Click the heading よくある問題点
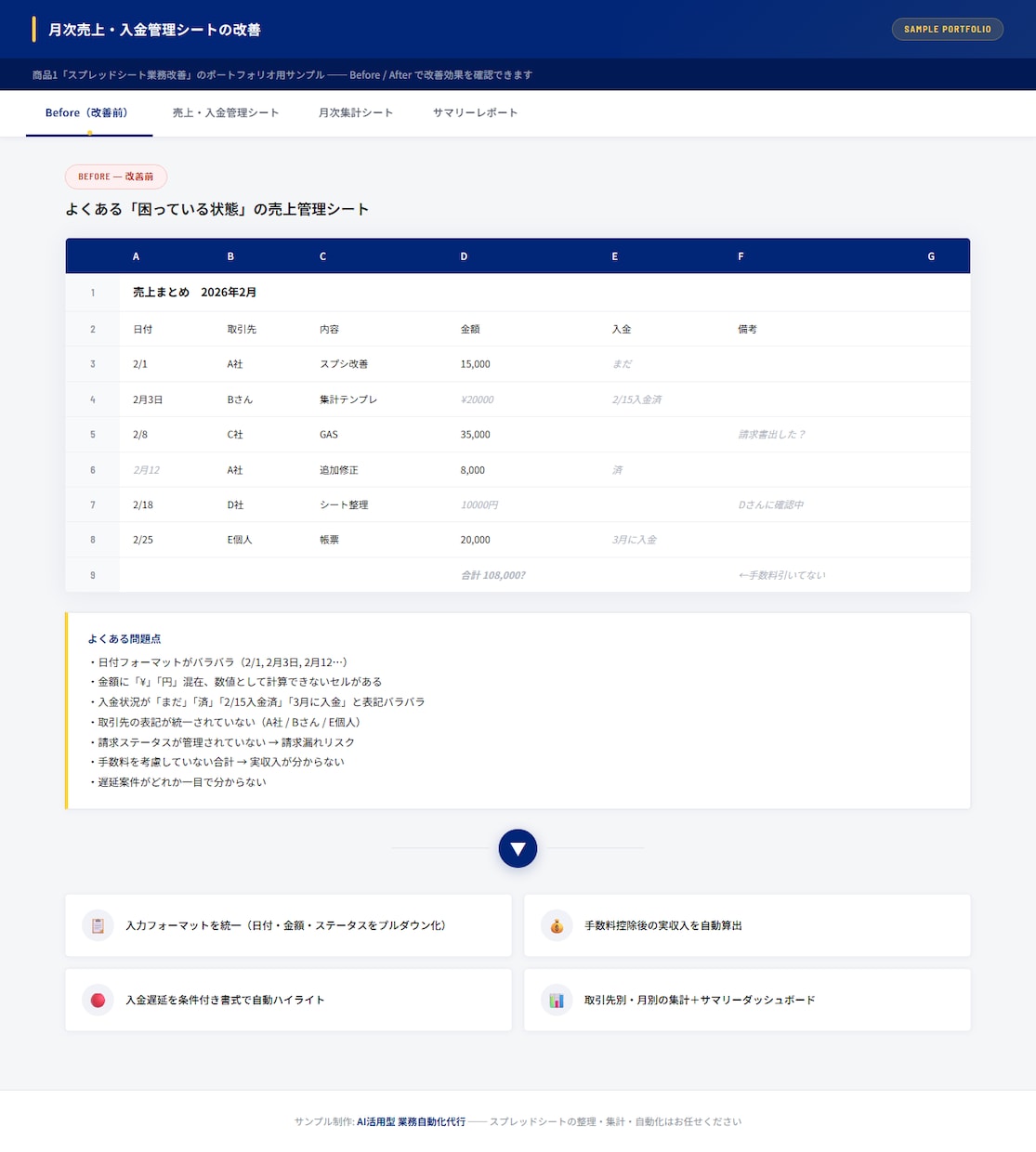Screen dimensions: 1036x1152 [125, 639]
